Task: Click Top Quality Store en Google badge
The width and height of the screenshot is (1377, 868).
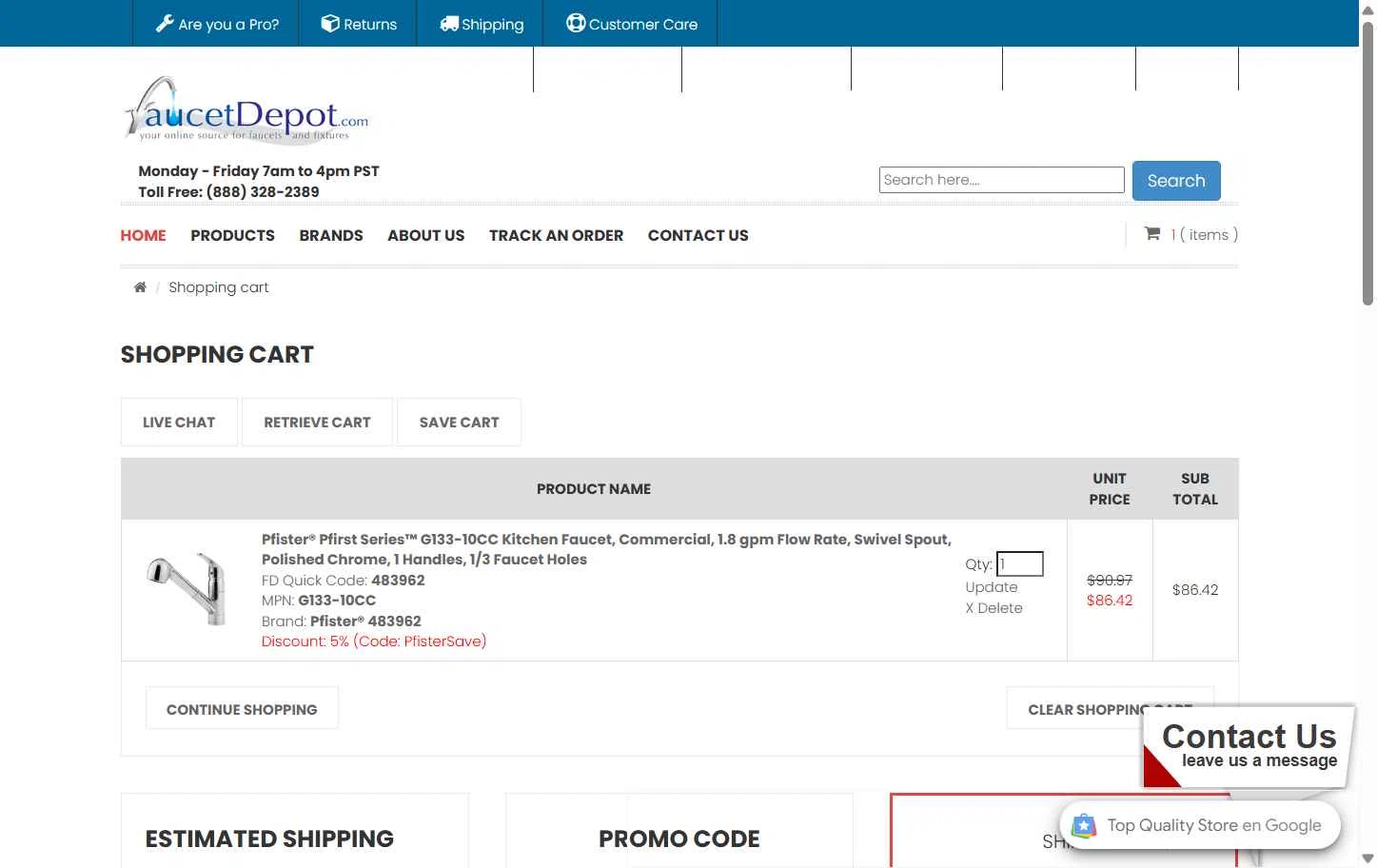Action: pyautogui.click(x=1200, y=826)
